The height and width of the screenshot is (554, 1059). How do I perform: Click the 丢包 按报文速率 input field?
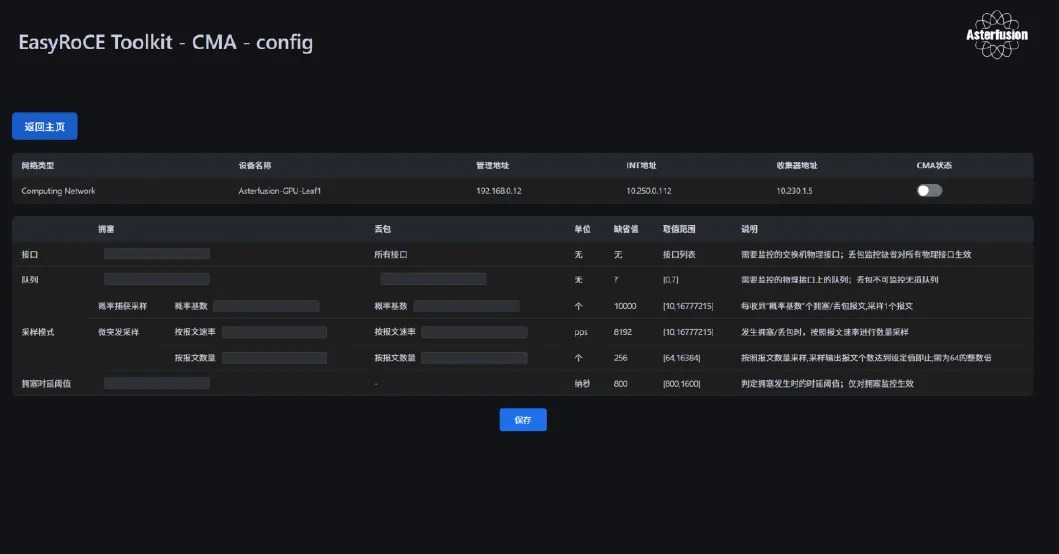(x=474, y=332)
